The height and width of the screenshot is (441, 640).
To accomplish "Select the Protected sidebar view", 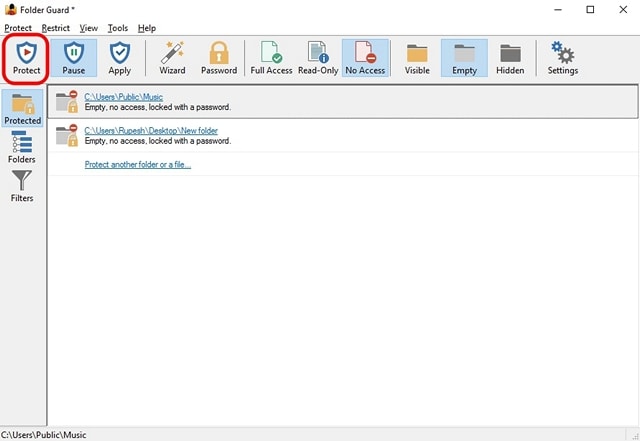I will point(22,108).
